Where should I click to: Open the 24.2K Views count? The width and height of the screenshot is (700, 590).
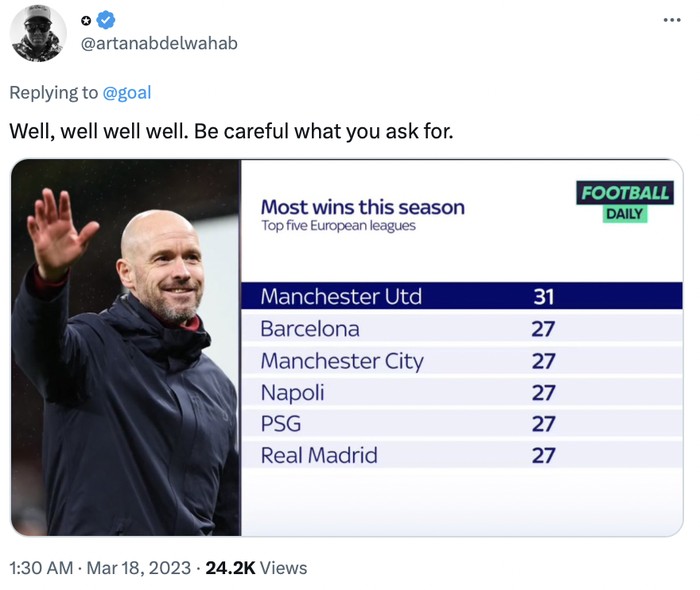256,568
